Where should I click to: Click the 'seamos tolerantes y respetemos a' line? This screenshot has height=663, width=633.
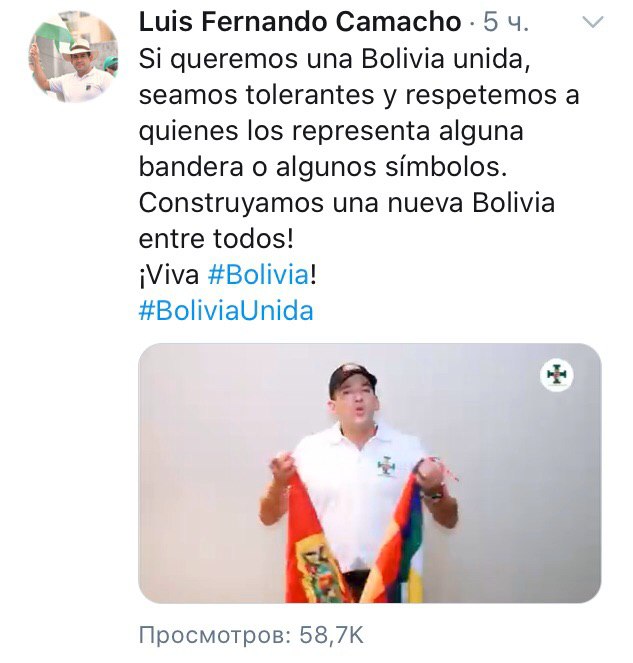359,95
